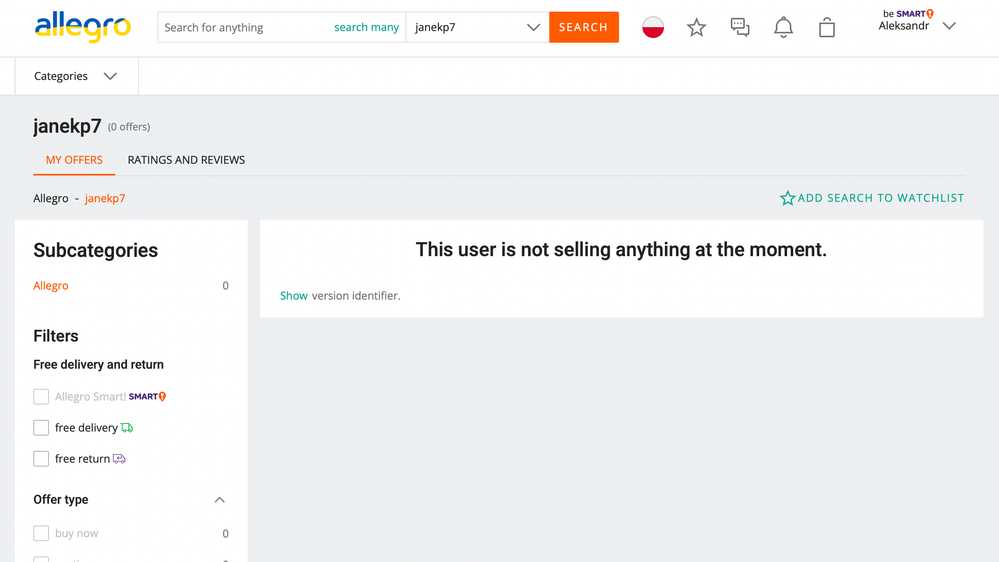Screen dimensions: 999x562
Task: Open the Ratings and Reviews tab
Action: [186, 160]
